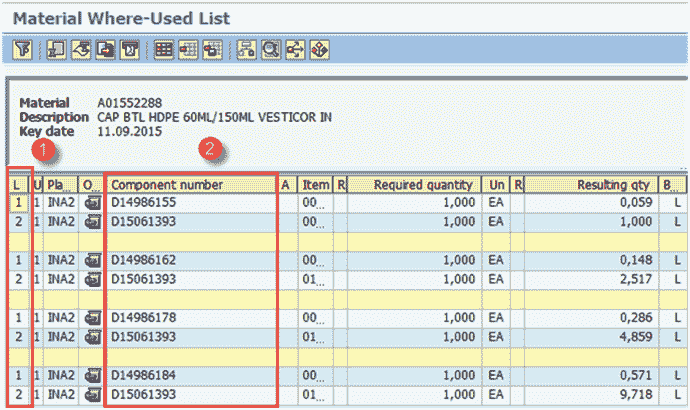
Task: Select the L level column header
Action: pos(18,185)
